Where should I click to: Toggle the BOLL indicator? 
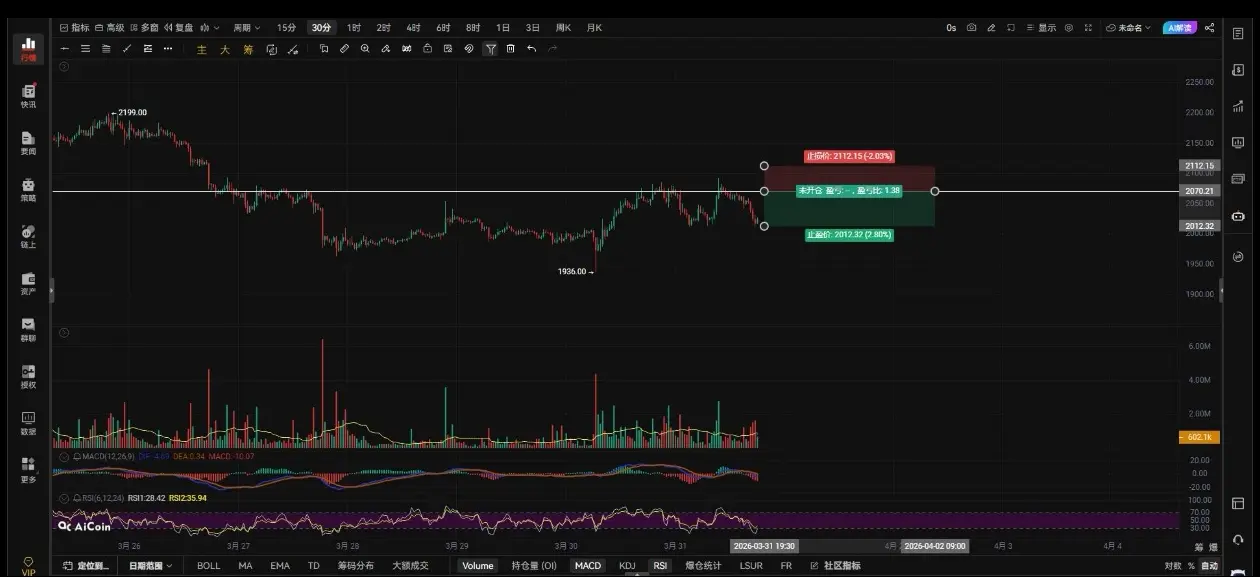pyautogui.click(x=208, y=566)
